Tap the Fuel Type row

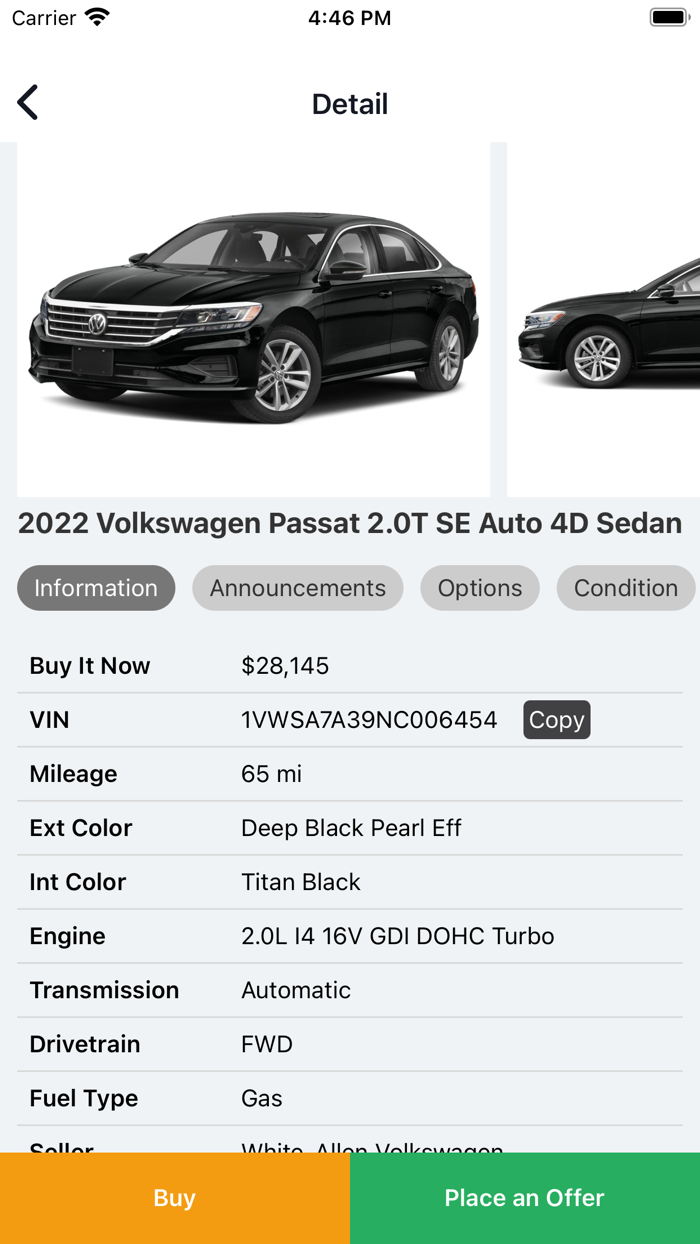350,1098
